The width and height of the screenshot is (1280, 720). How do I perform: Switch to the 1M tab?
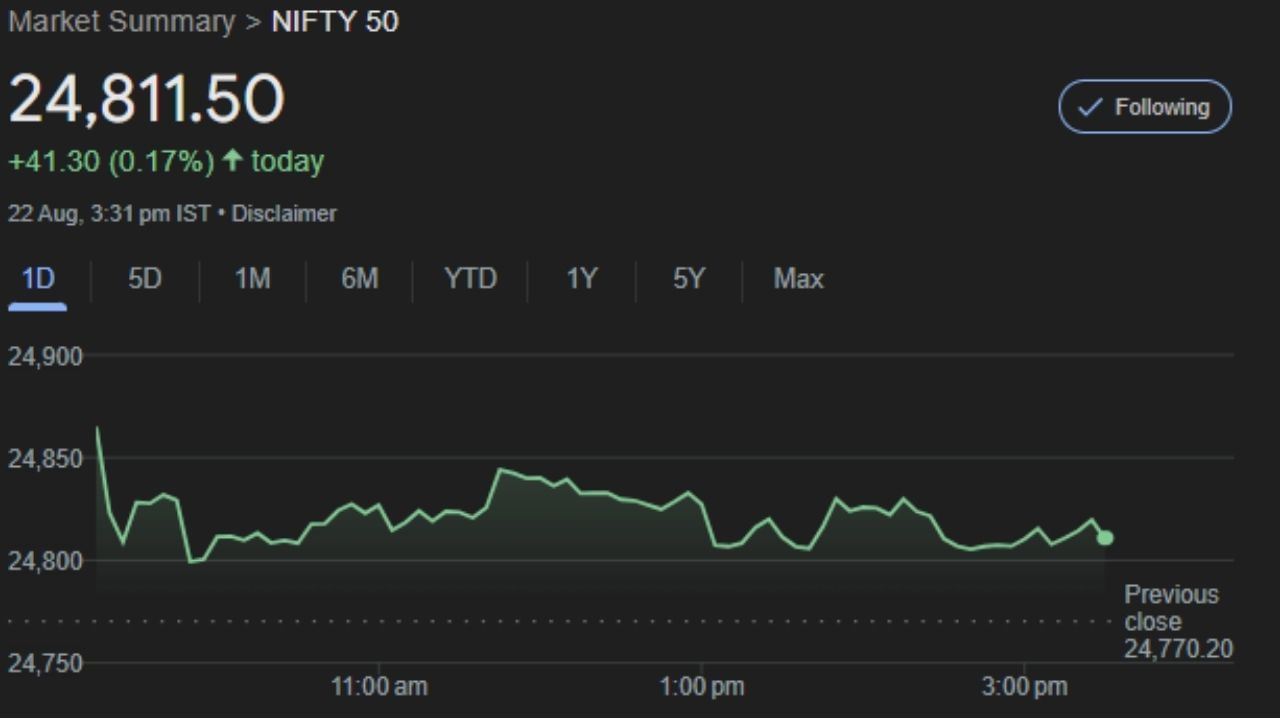coord(252,279)
